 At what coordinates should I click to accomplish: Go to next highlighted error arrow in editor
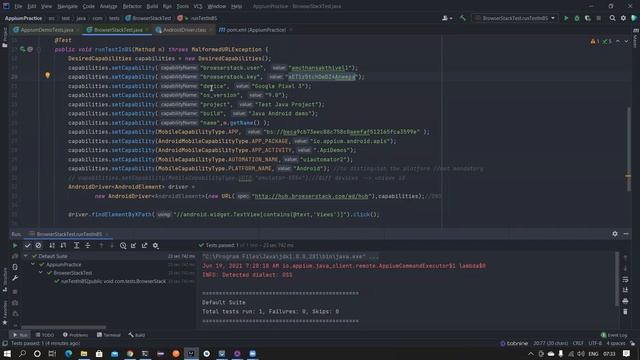coord(626,41)
